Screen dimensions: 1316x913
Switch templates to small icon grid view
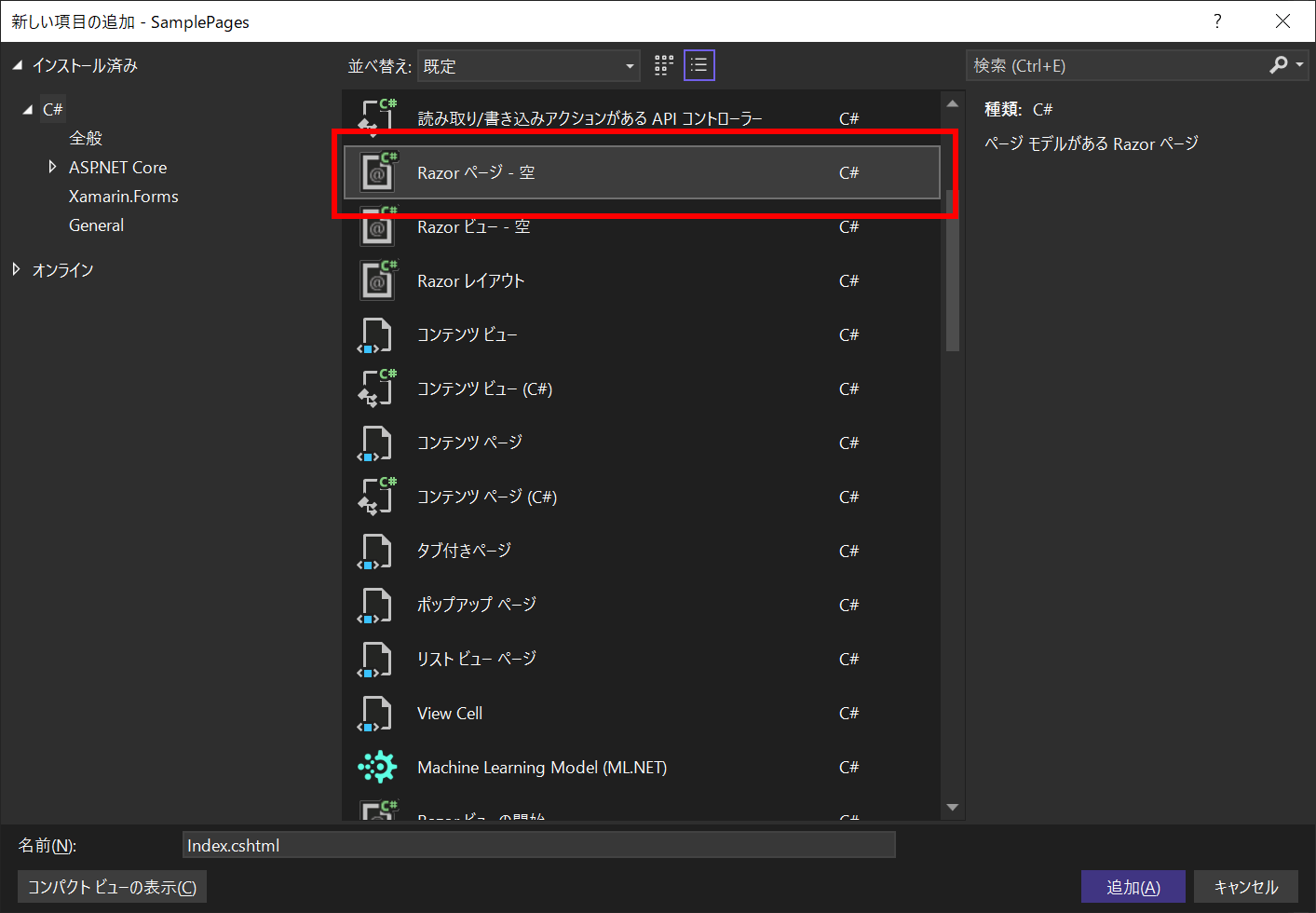coord(663,65)
